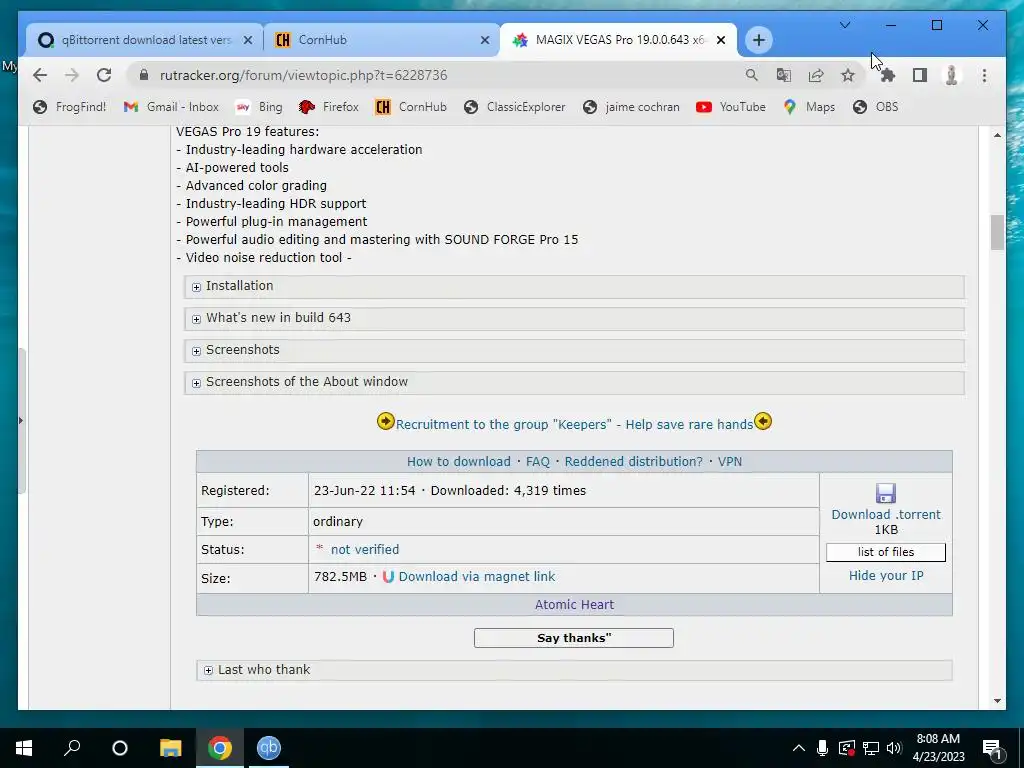
Task: Open the FrogFind! bookmark
Action: (69, 107)
